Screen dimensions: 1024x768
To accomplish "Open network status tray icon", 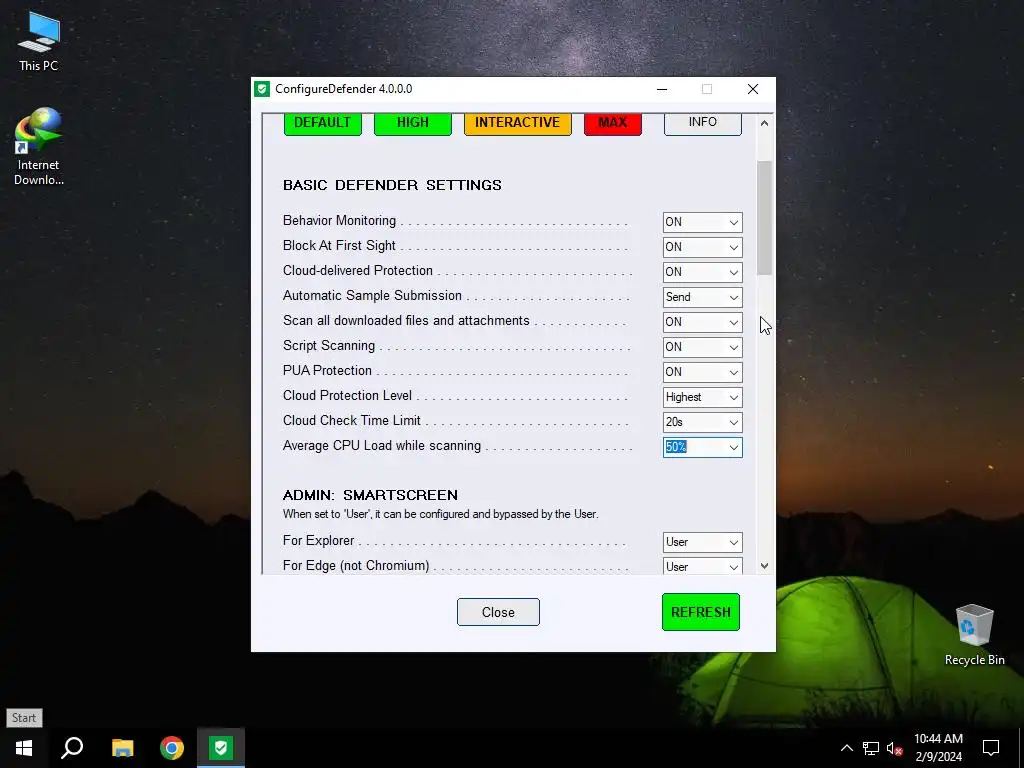I will click(871, 748).
